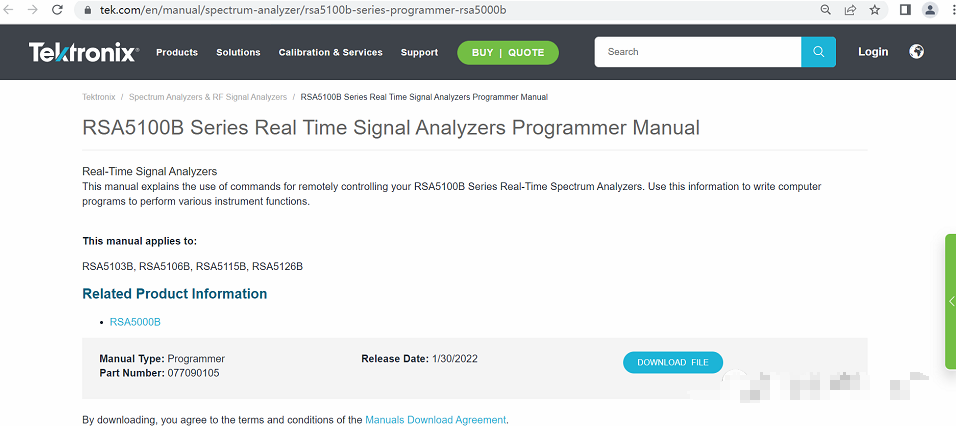This screenshot has width=956, height=426.
Task: Open the Products menu
Action: click(177, 52)
